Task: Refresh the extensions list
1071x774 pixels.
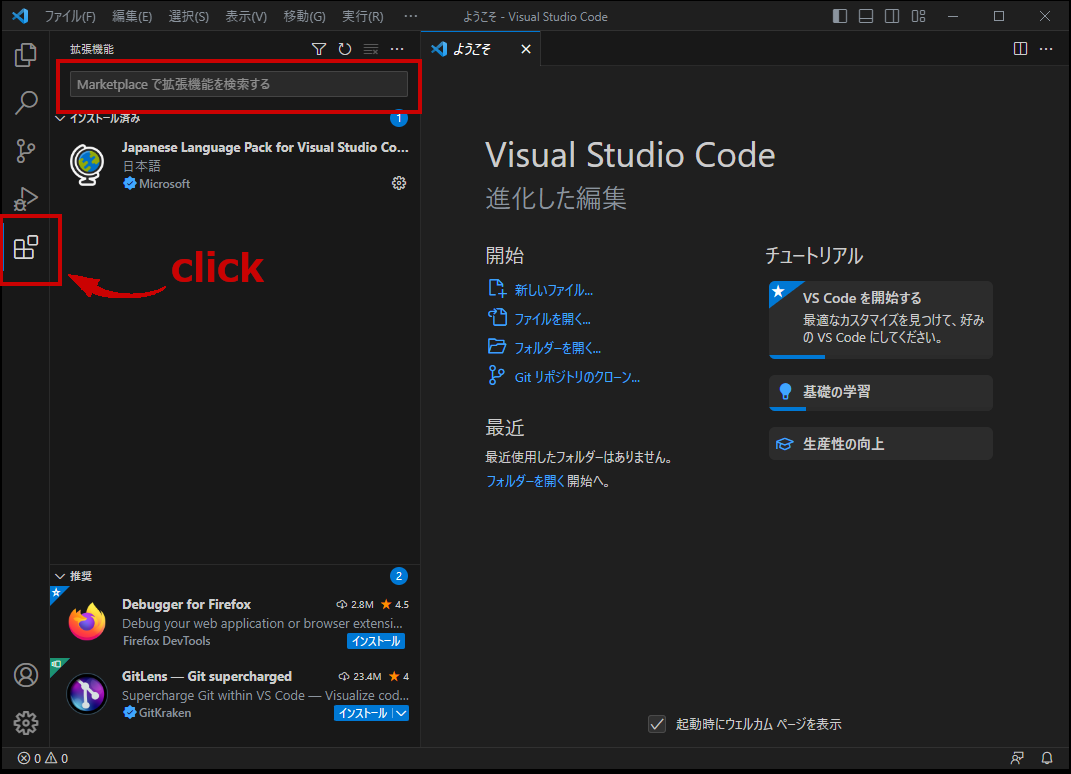Action: 345,49
